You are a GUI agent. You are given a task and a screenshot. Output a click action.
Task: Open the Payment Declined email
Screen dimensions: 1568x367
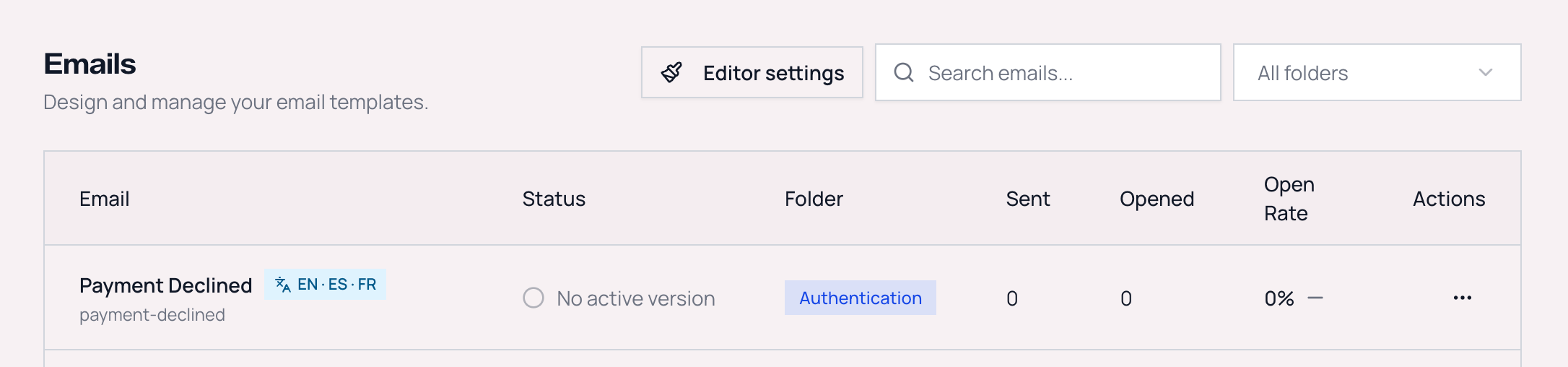(x=165, y=285)
